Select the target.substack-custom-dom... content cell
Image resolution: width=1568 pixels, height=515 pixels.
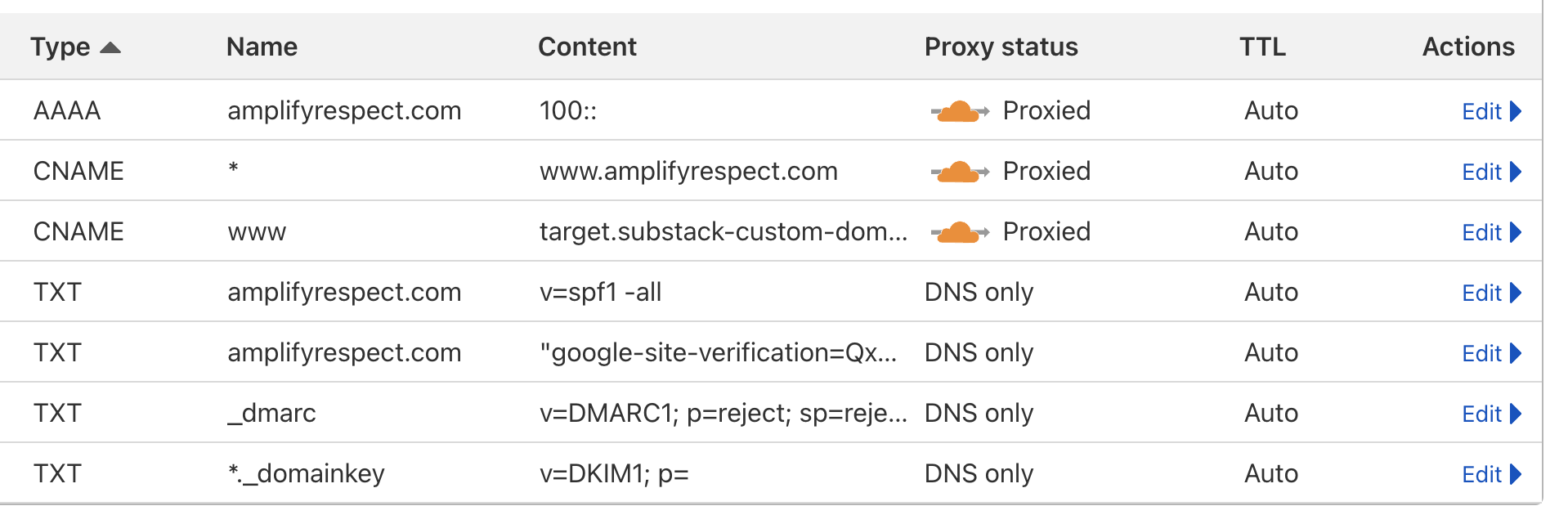(x=724, y=232)
